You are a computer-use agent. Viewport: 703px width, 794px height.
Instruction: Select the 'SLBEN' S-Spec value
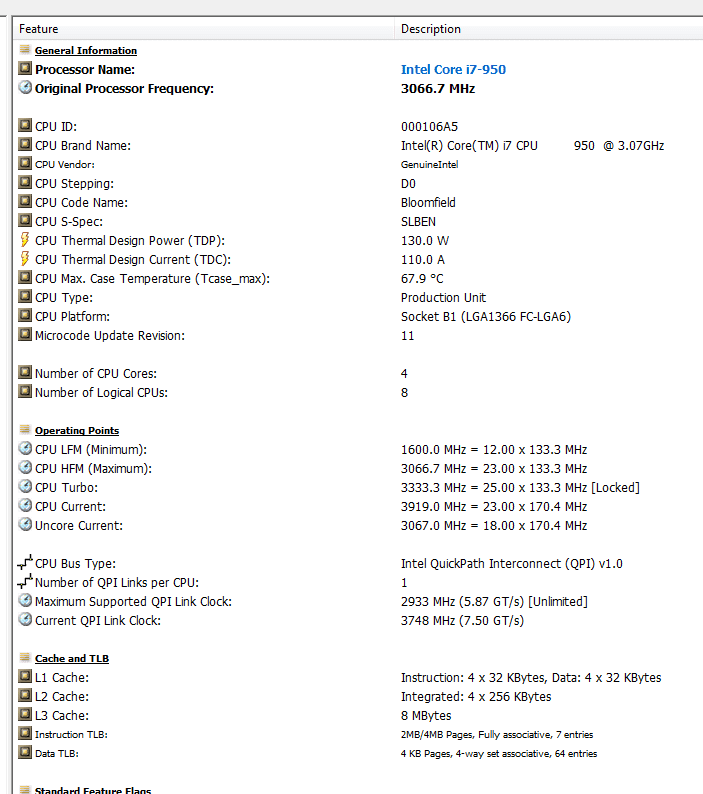pos(418,222)
